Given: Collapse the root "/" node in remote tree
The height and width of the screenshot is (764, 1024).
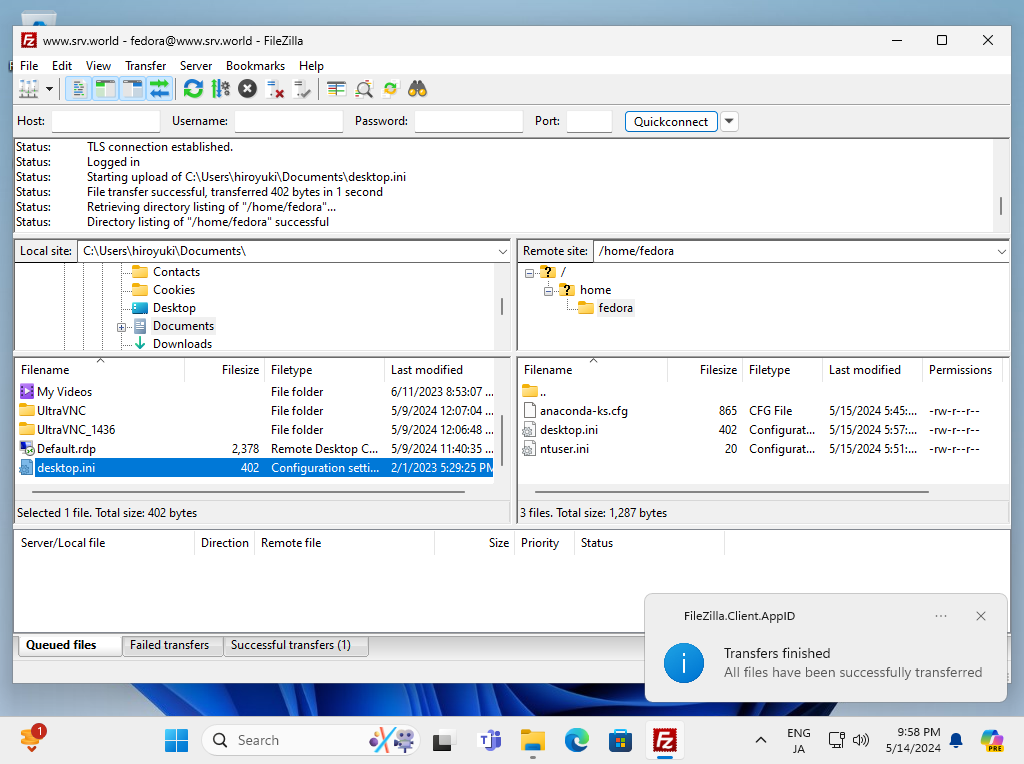Looking at the screenshot, I should 530,273.
